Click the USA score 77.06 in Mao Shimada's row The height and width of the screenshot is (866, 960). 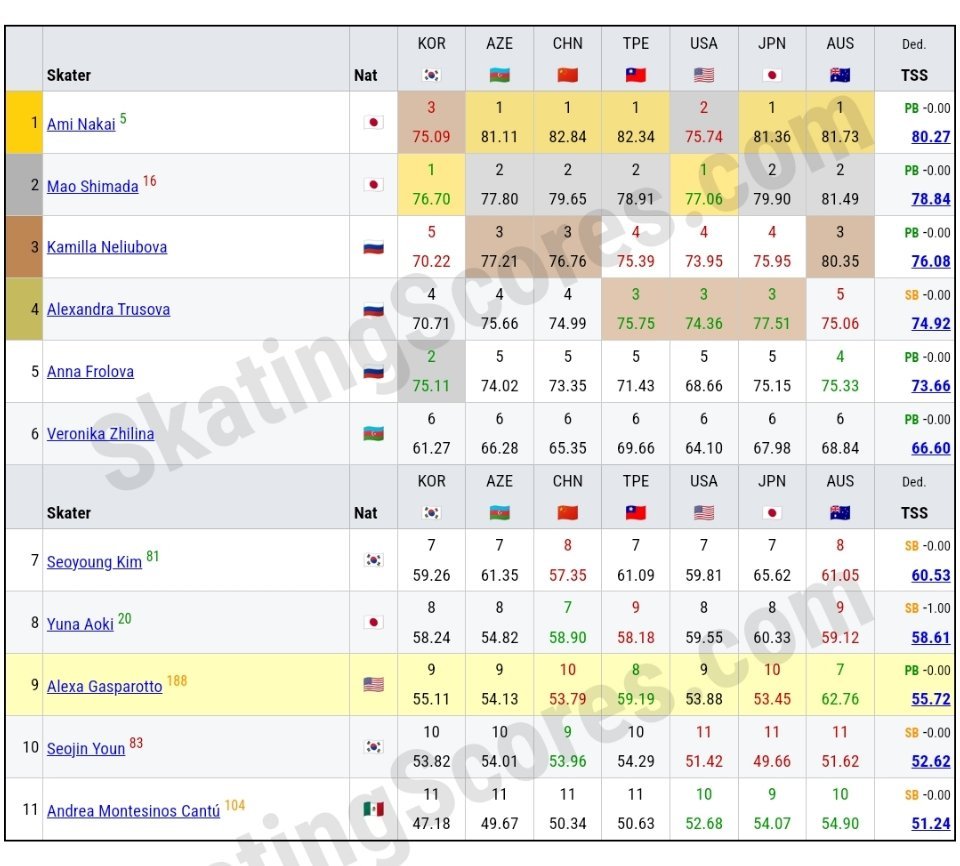(704, 199)
